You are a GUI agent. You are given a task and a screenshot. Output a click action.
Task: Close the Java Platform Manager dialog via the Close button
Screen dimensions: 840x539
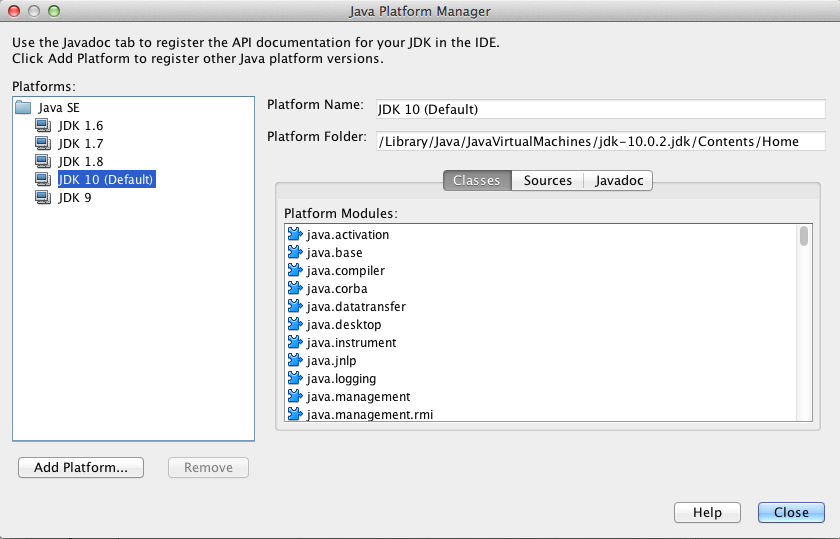tap(791, 512)
